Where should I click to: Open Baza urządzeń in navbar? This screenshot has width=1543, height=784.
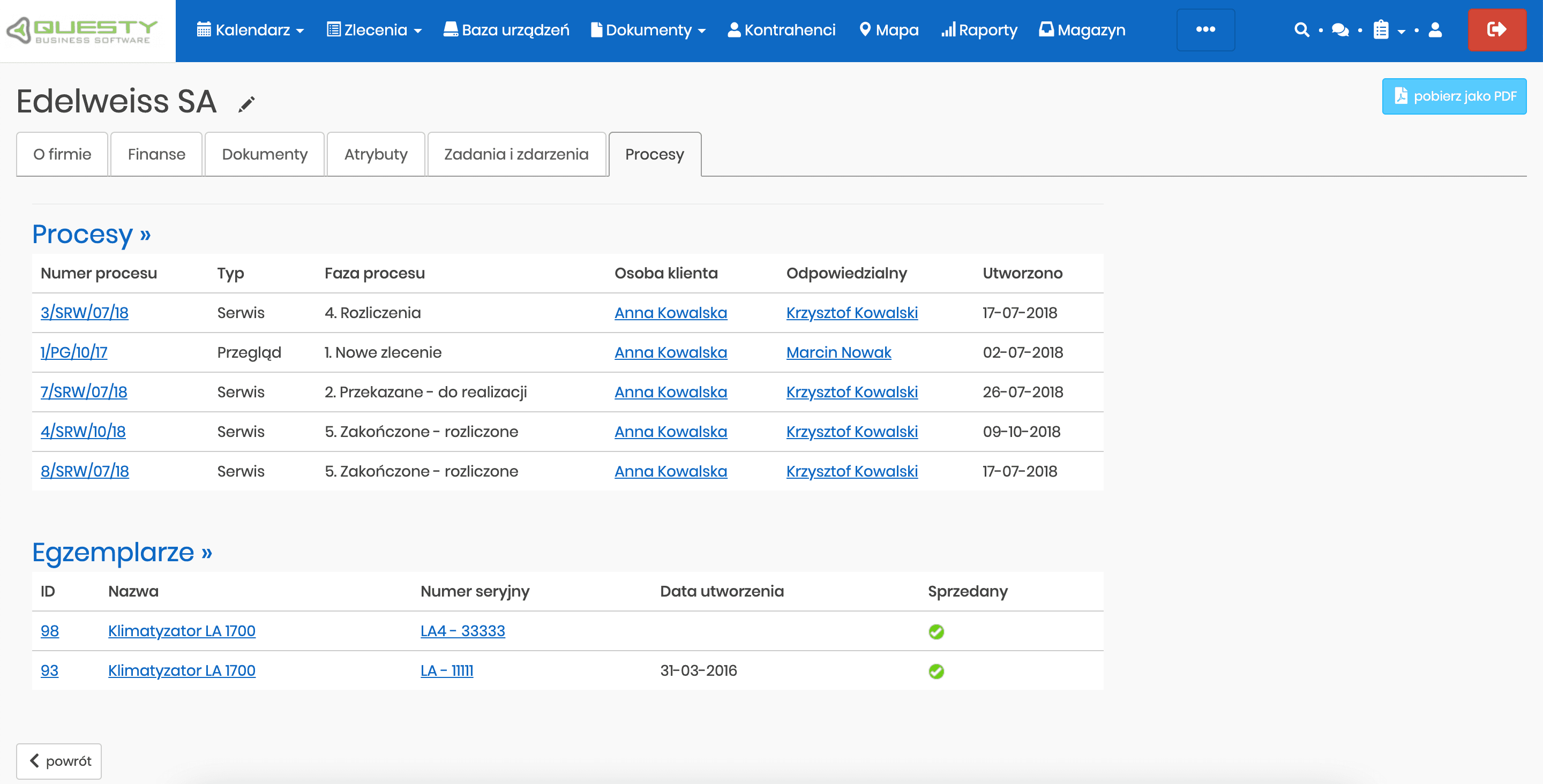click(506, 30)
